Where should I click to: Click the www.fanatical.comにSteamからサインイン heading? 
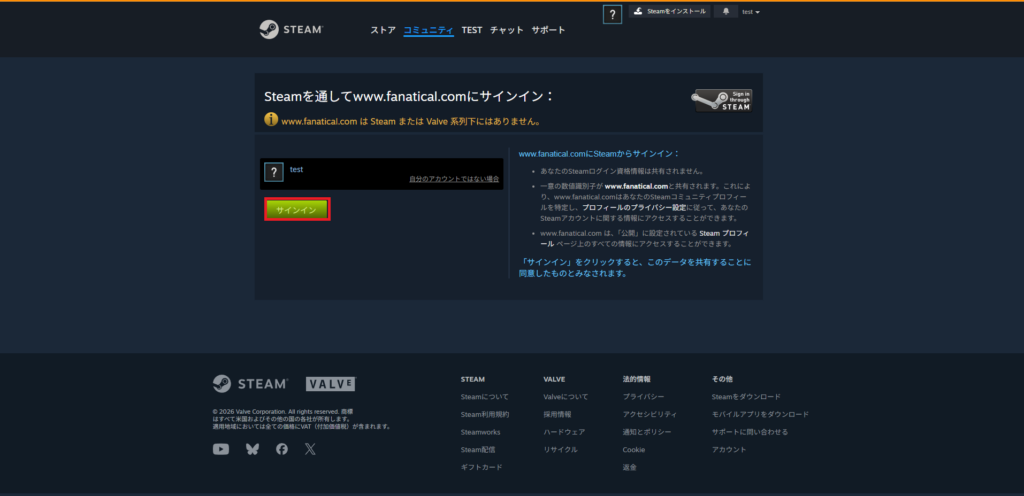click(599, 154)
